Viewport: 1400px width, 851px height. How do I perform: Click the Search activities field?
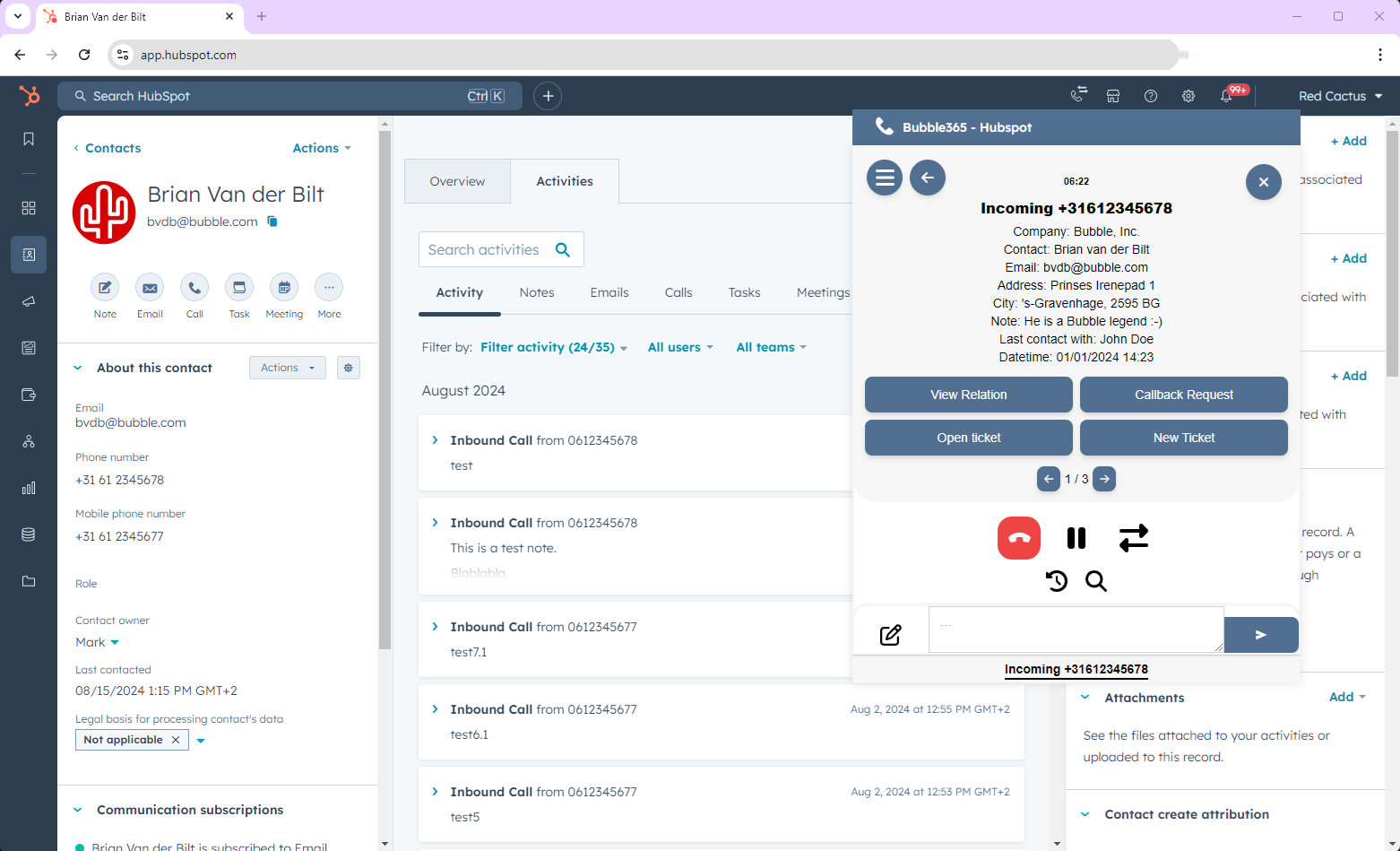488,249
